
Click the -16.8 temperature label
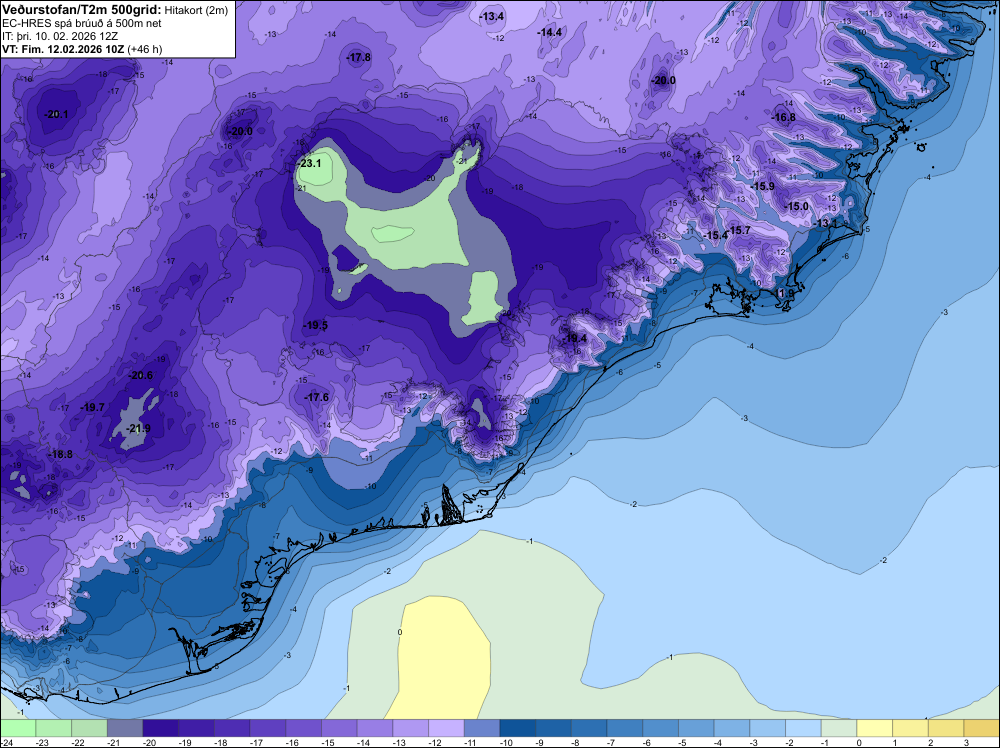tap(784, 117)
